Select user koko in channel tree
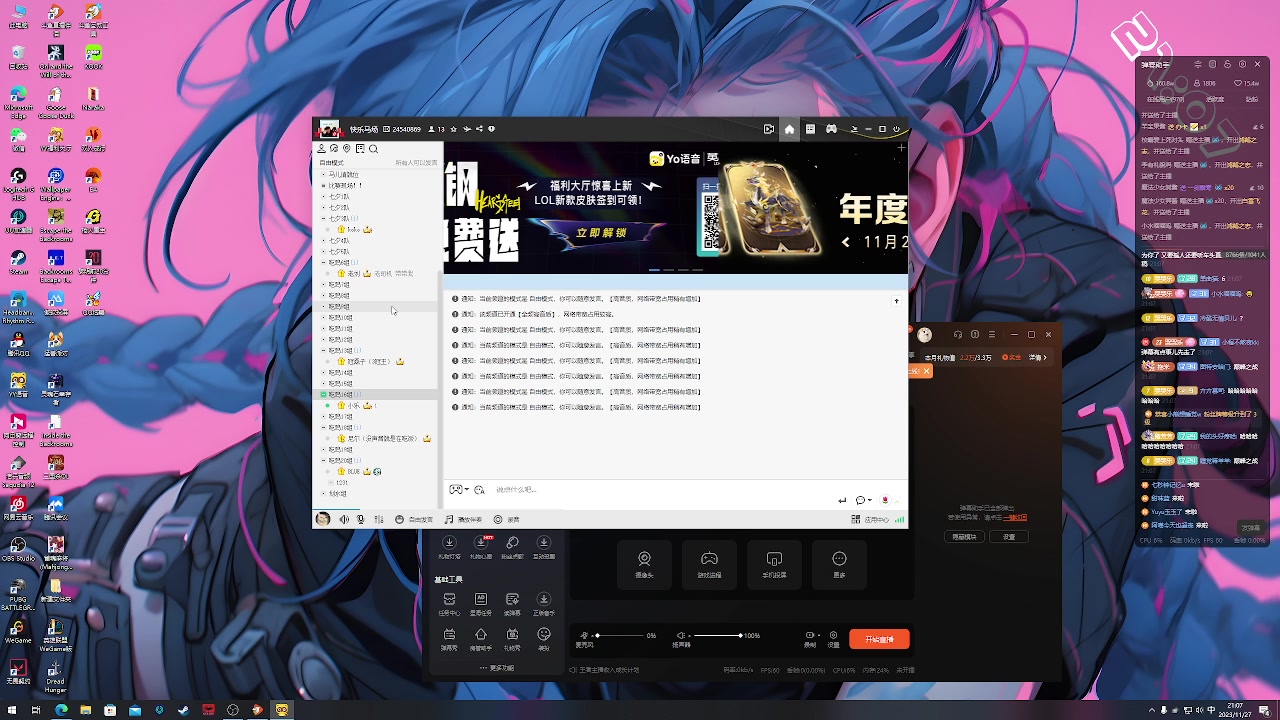 [353, 230]
